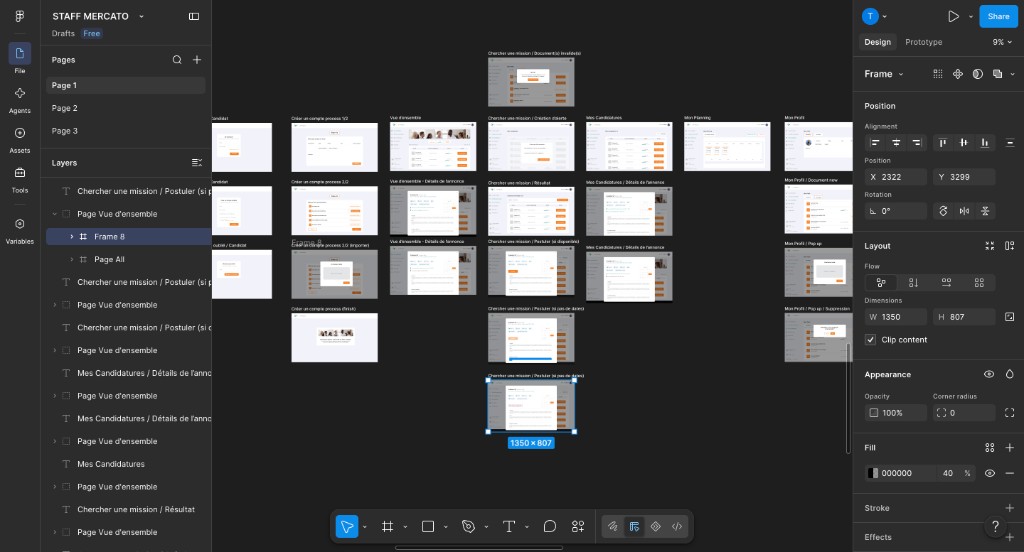Image resolution: width=1024 pixels, height=552 pixels.
Task: Use as mask icon in Frame header
Action: tap(977, 74)
